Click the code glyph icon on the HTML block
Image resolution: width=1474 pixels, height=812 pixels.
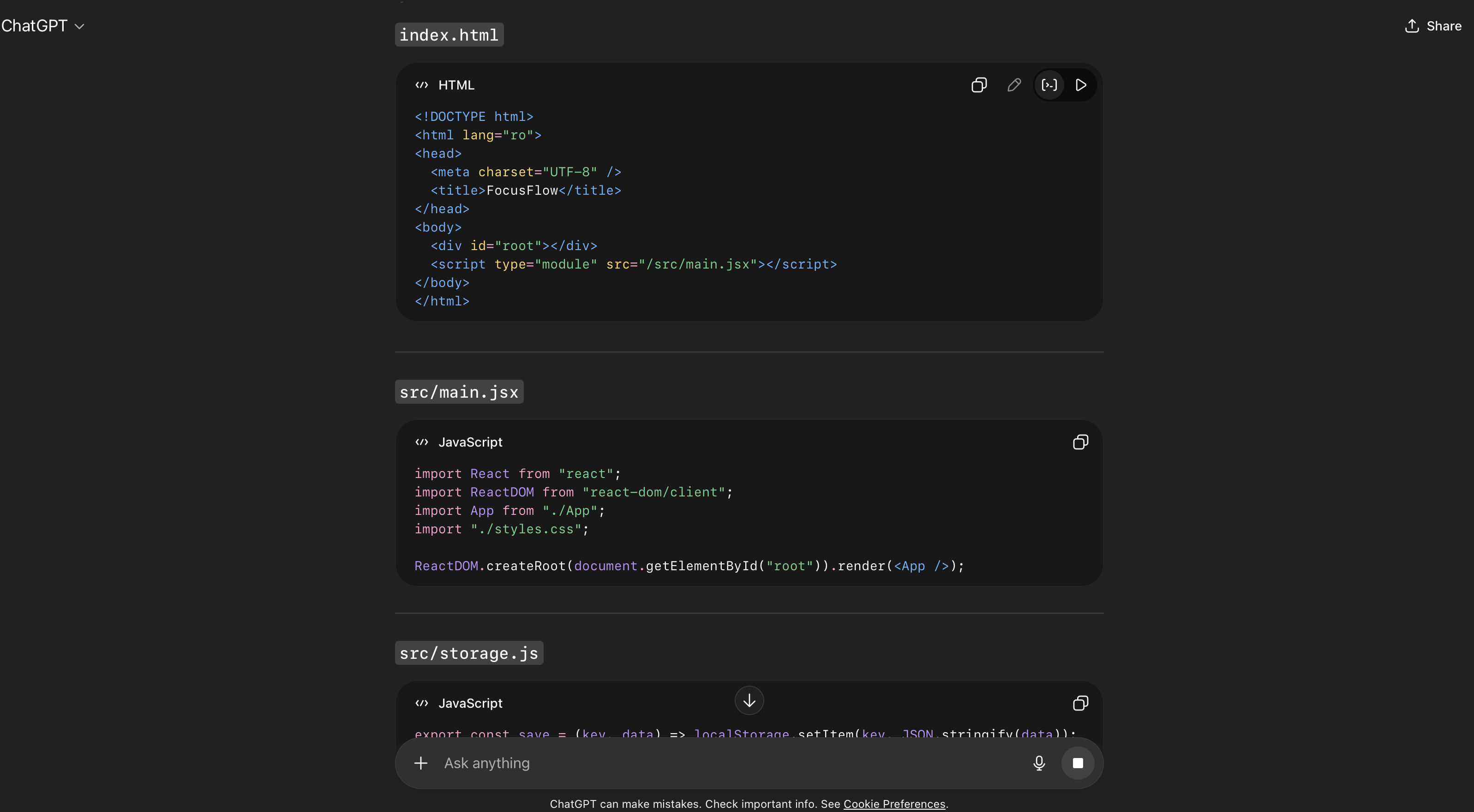[x=422, y=85]
